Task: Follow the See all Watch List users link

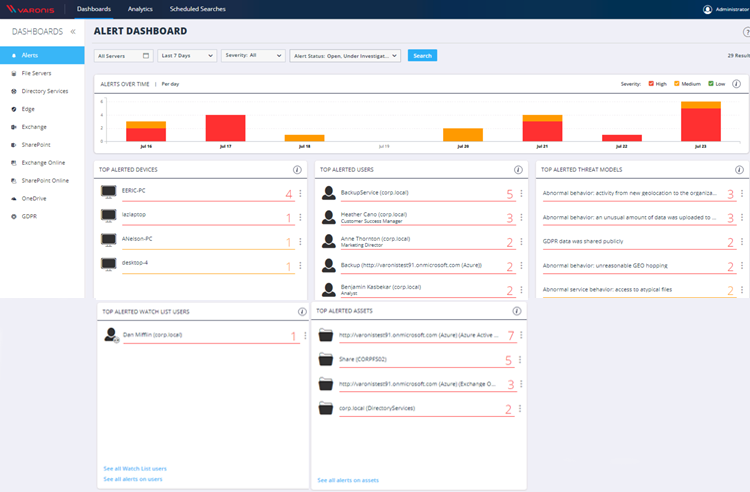Action: coord(135,468)
